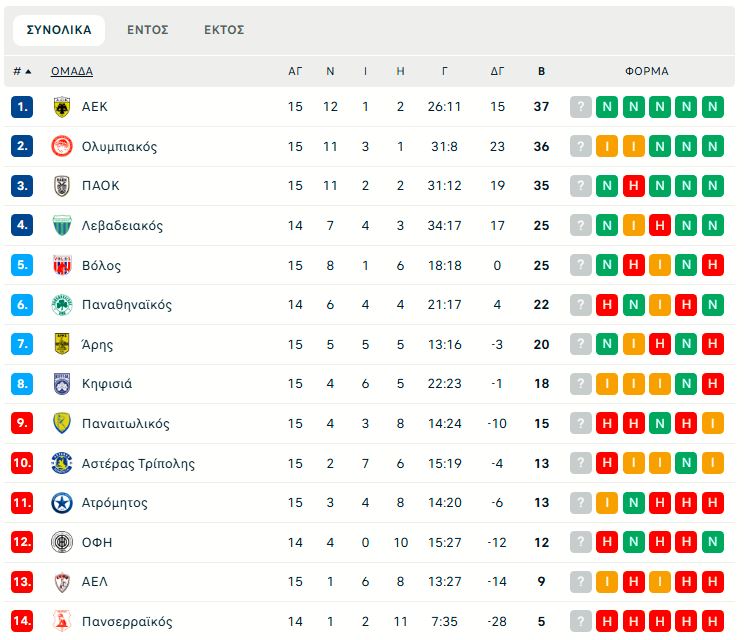Click the Ολυμπιακός club logo
This screenshot has height=640, width=744.
[62, 146]
